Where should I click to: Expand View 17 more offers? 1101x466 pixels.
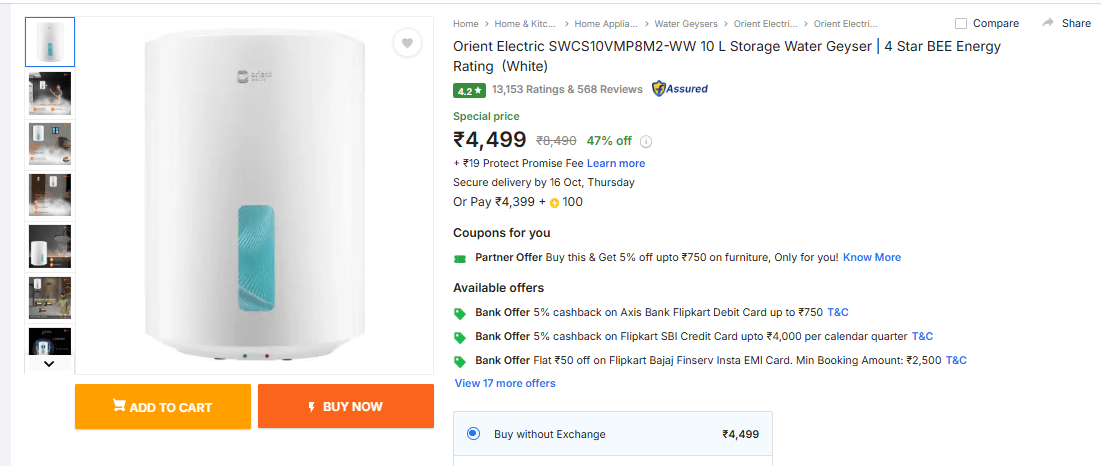pos(505,383)
